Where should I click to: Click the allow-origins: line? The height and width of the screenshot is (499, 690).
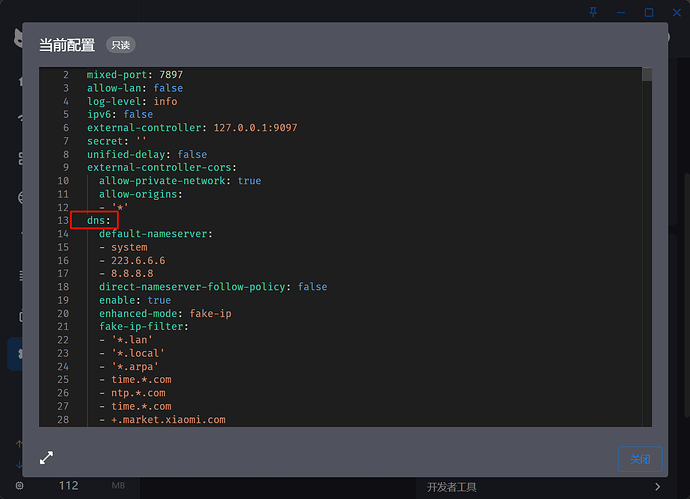click(x=140, y=194)
